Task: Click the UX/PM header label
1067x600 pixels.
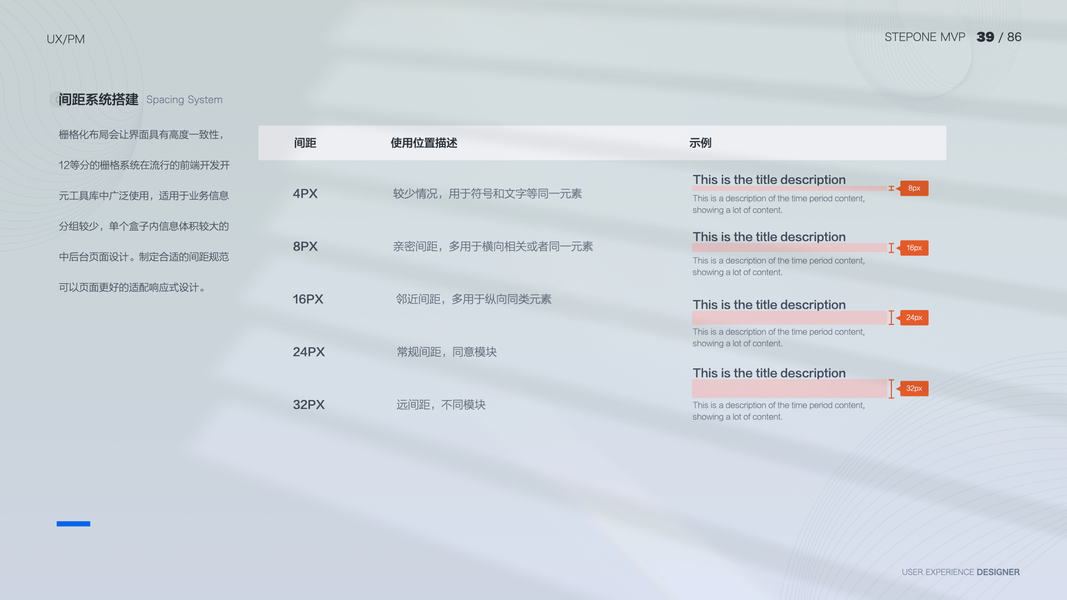Action: tap(65, 39)
